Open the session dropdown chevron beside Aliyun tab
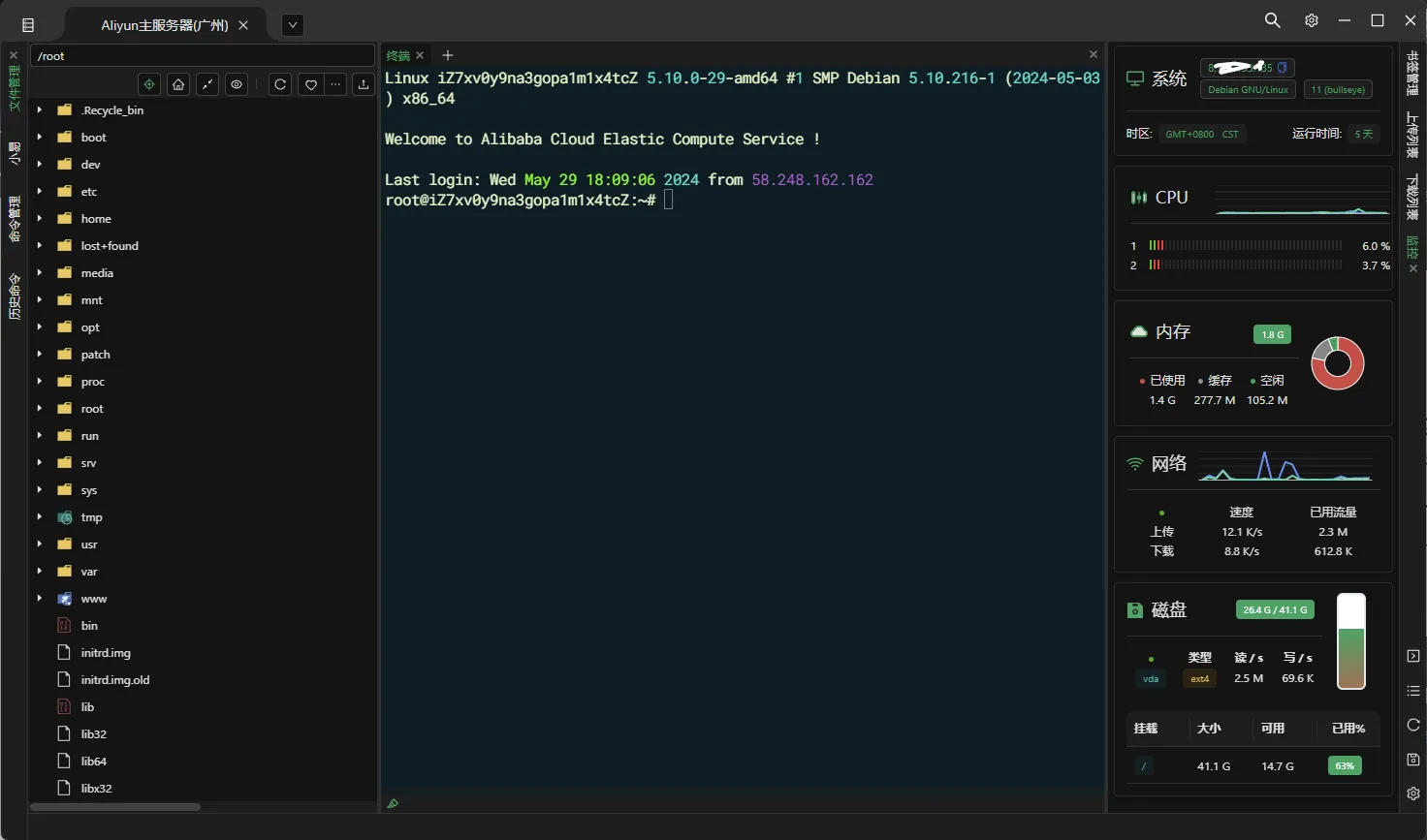Screen dimensions: 1427x840 [293, 25]
